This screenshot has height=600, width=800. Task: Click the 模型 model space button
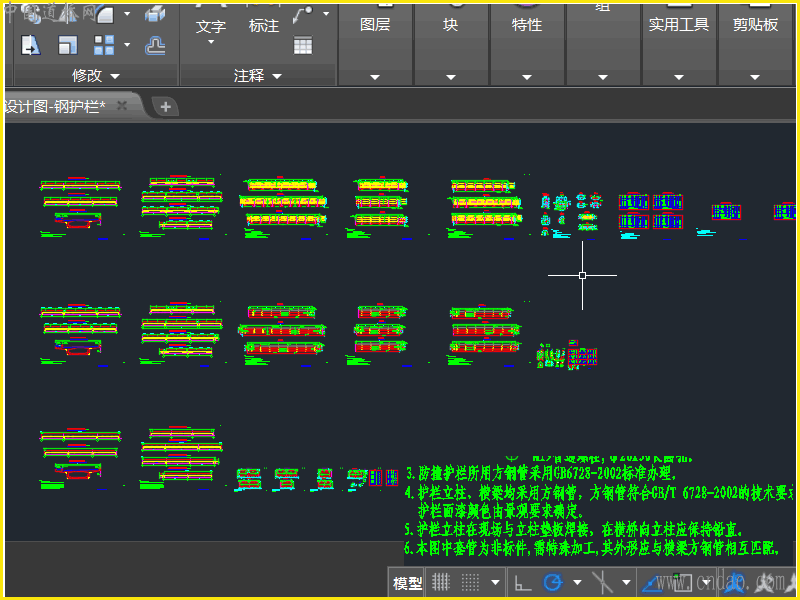(407, 583)
